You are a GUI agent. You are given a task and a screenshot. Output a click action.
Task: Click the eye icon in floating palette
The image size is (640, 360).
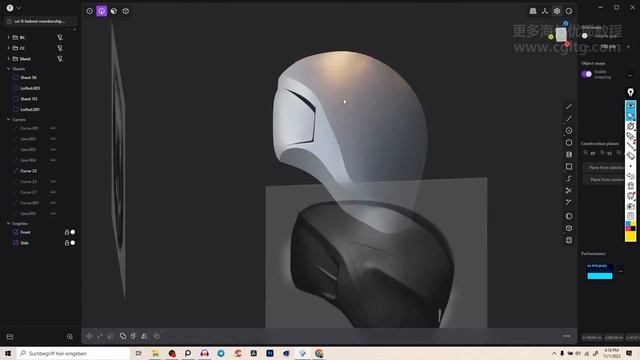point(631,106)
